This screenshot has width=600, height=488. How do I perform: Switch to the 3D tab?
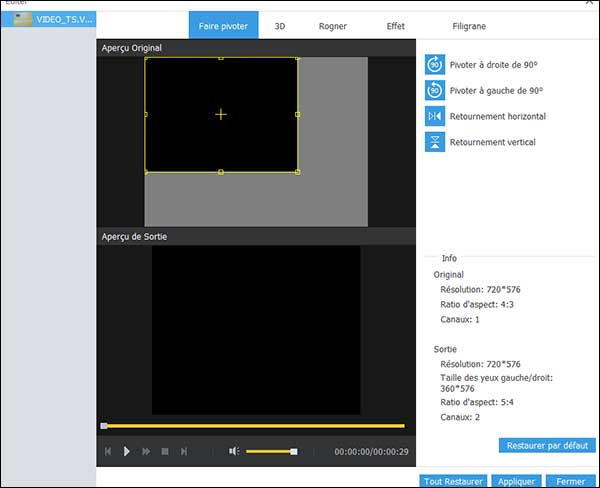tap(280, 26)
